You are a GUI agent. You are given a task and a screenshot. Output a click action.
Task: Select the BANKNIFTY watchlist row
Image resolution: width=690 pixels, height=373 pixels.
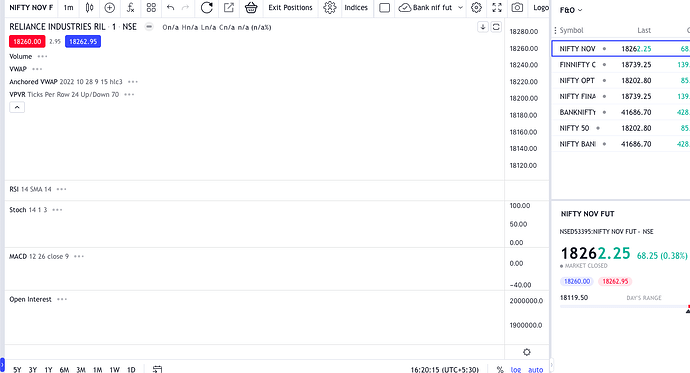(x=621, y=112)
